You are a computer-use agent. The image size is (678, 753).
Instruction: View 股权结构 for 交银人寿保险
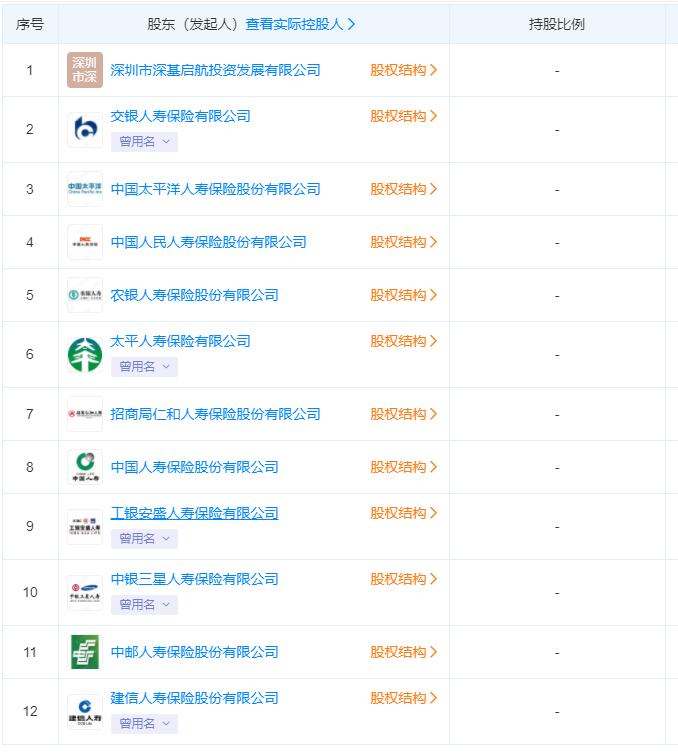[x=403, y=116]
